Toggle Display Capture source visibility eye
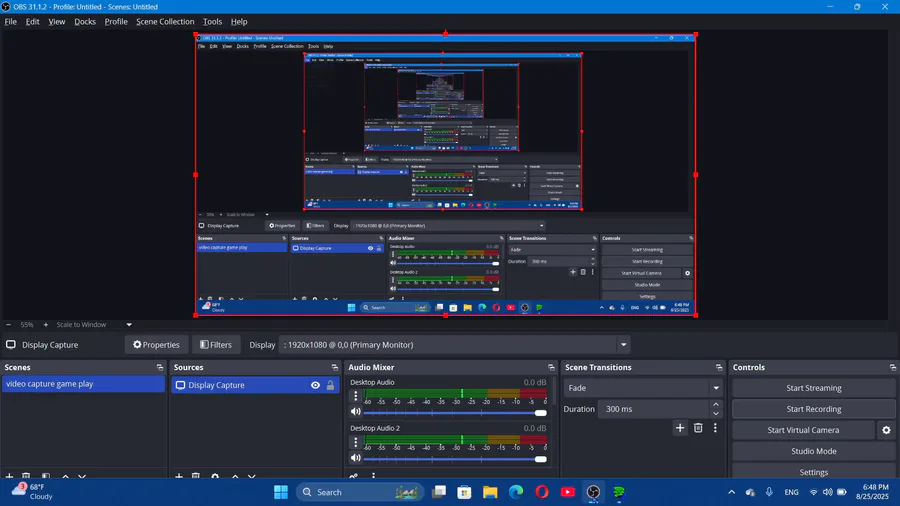The height and width of the screenshot is (506, 900). tap(315, 385)
